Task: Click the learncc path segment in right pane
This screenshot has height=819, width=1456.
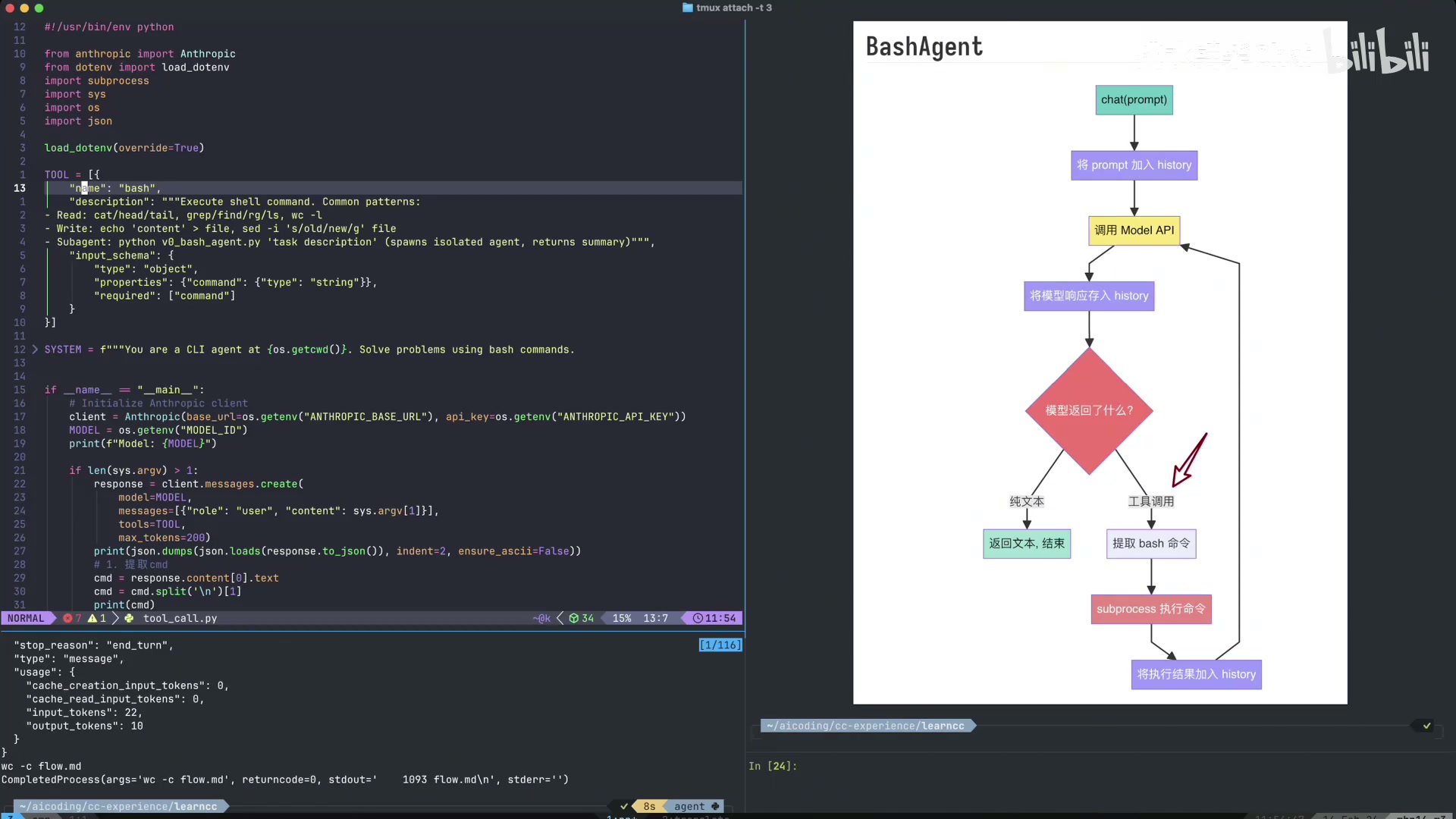Action: [943, 726]
